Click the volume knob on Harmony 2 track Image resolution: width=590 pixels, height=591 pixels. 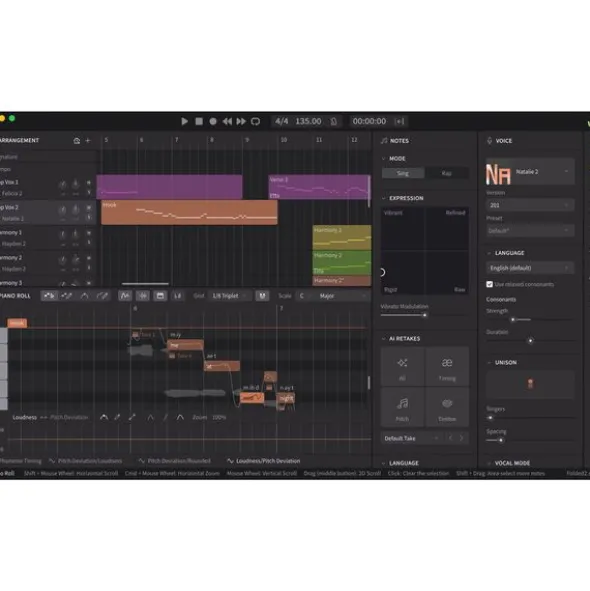(x=63, y=260)
